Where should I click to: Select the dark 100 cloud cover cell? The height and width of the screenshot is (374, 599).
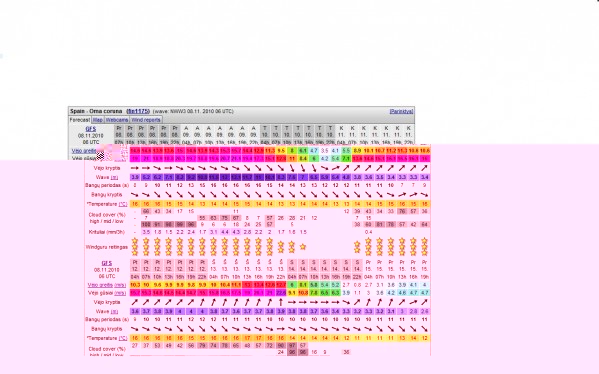[x=146, y=225]
